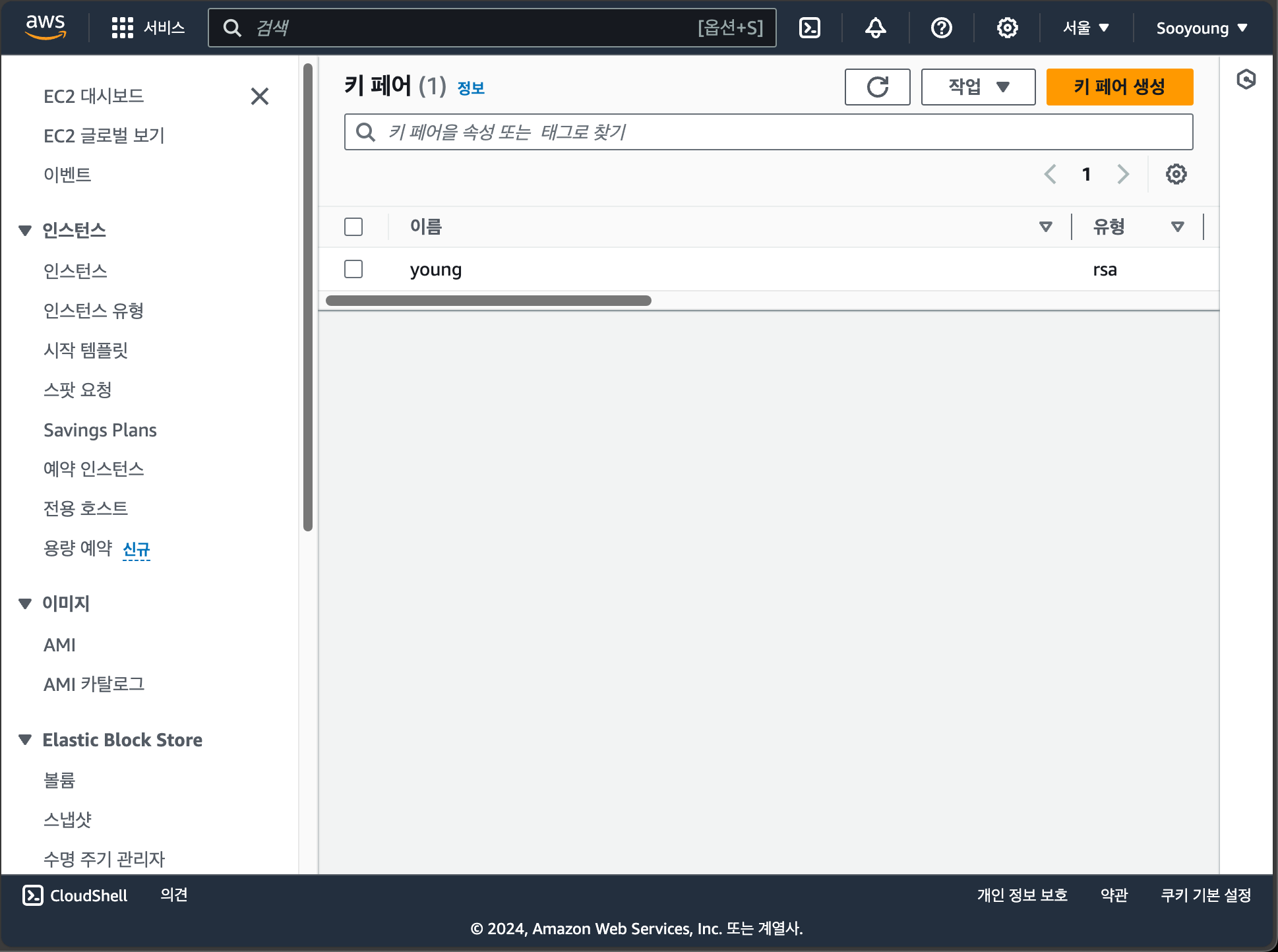Click the next page arrow in pagination
The image size is (1278, 952).
point(1123,174)
